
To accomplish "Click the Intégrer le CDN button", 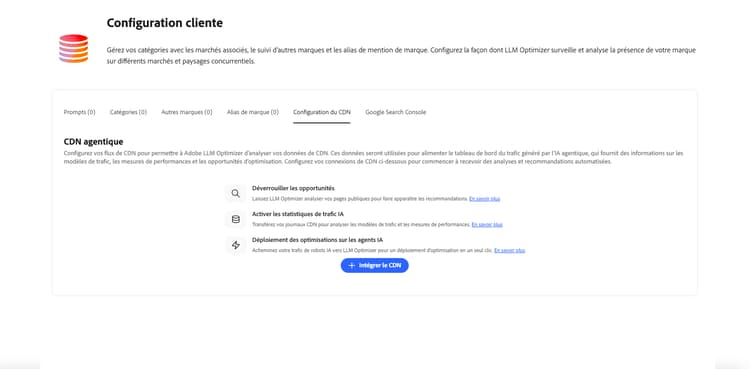I will 375,266.
